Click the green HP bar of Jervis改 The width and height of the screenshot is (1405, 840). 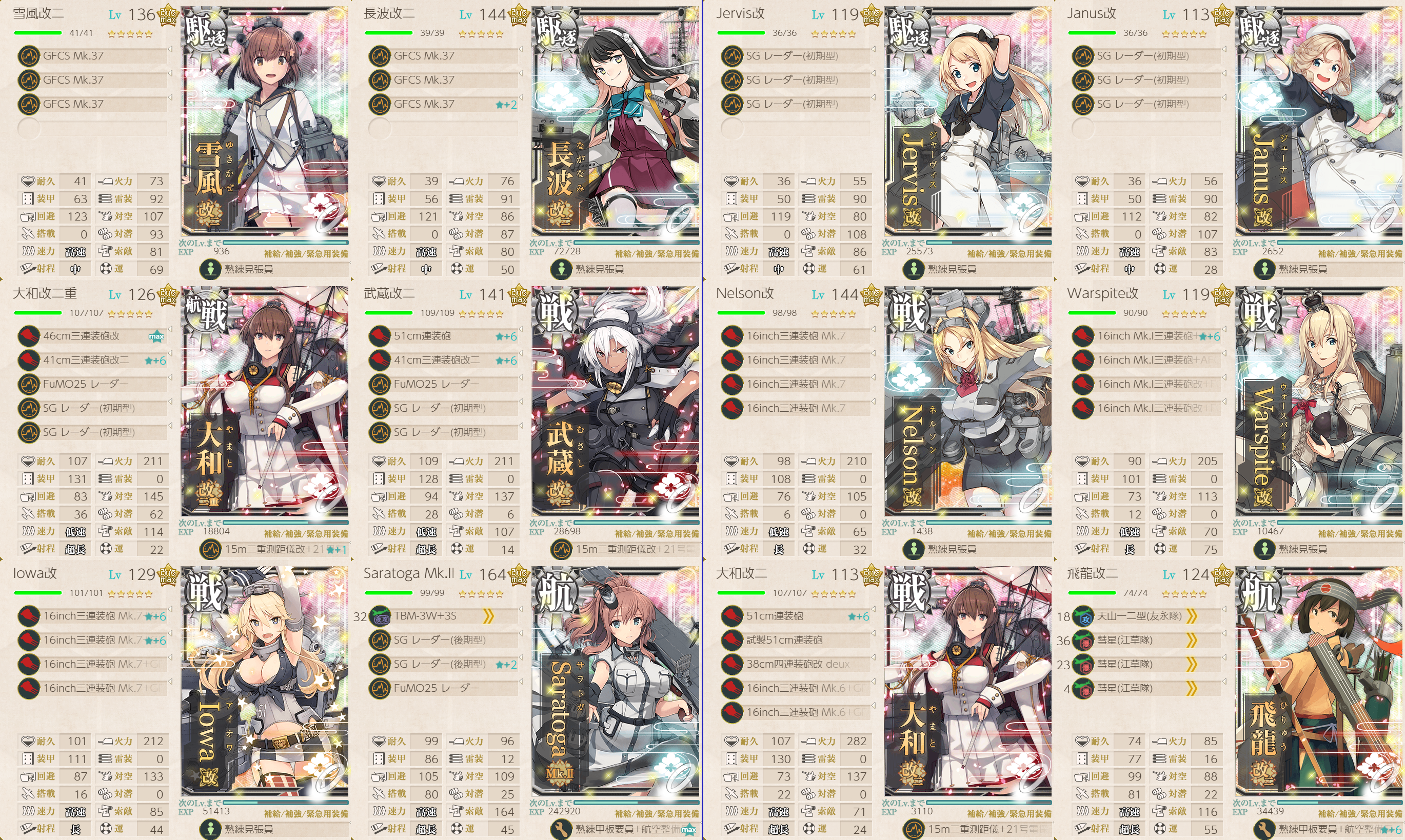741,33
